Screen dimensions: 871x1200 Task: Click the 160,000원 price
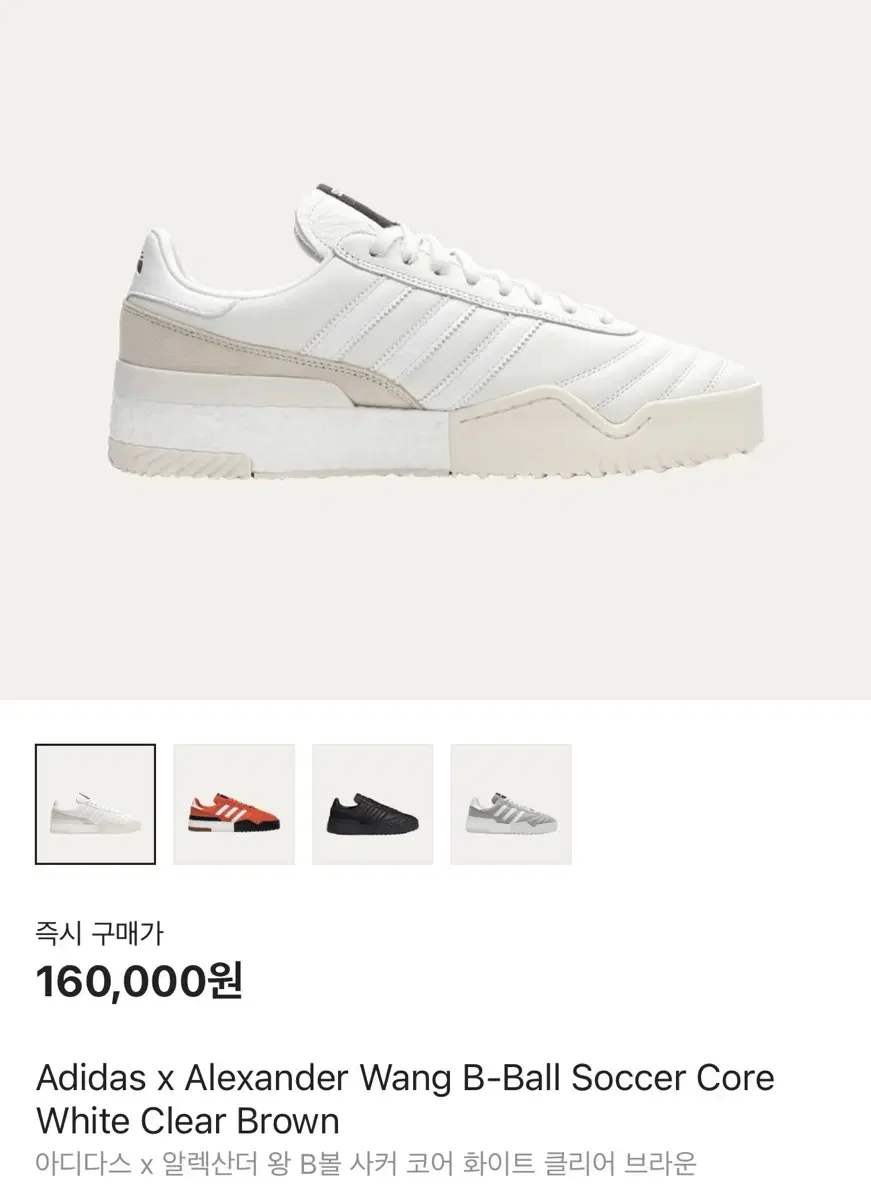[139, 982]
